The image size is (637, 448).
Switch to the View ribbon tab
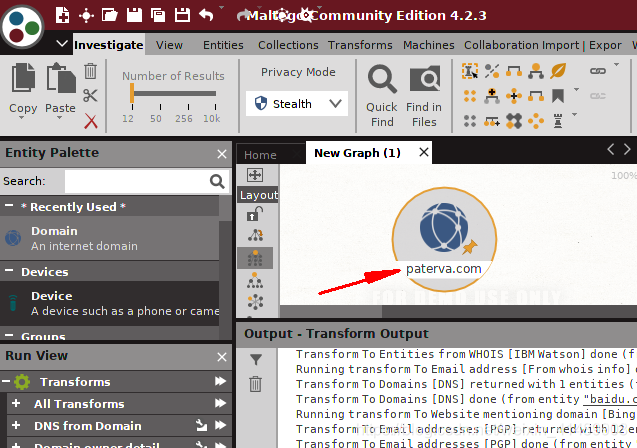169,45
